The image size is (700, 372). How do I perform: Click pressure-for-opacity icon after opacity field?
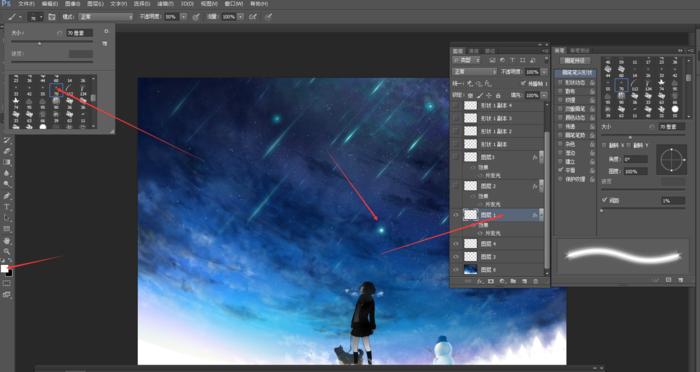(196, 17)
